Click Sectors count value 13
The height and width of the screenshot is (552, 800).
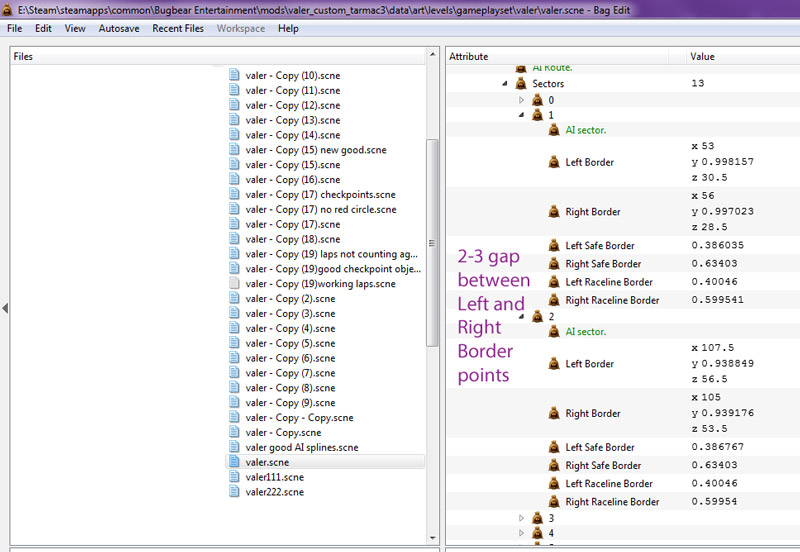(x=697, y=83)
